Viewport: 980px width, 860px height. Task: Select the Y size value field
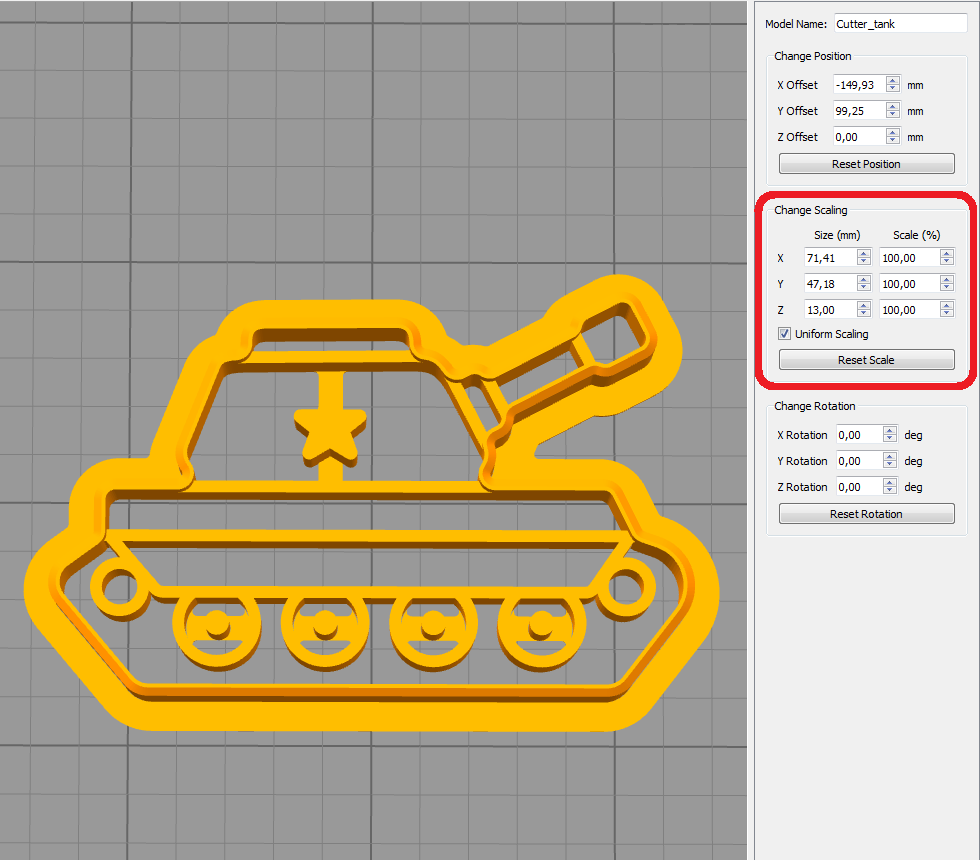point(832,283)
